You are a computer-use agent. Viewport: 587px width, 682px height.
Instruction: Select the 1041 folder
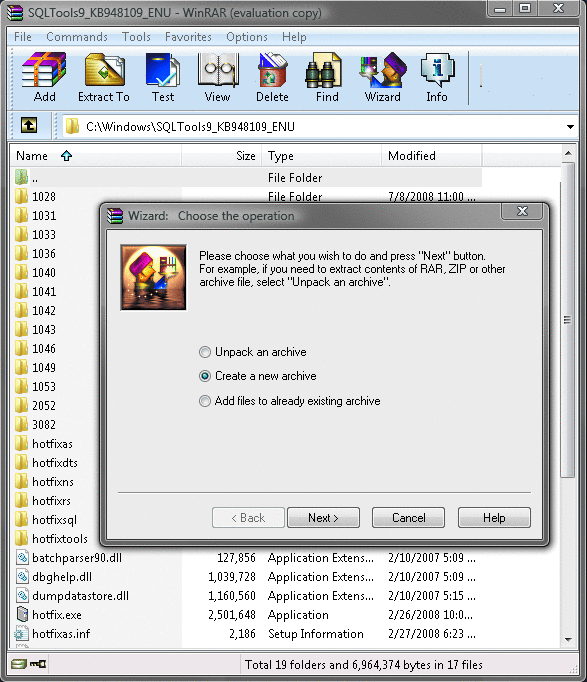click(36, 291)
